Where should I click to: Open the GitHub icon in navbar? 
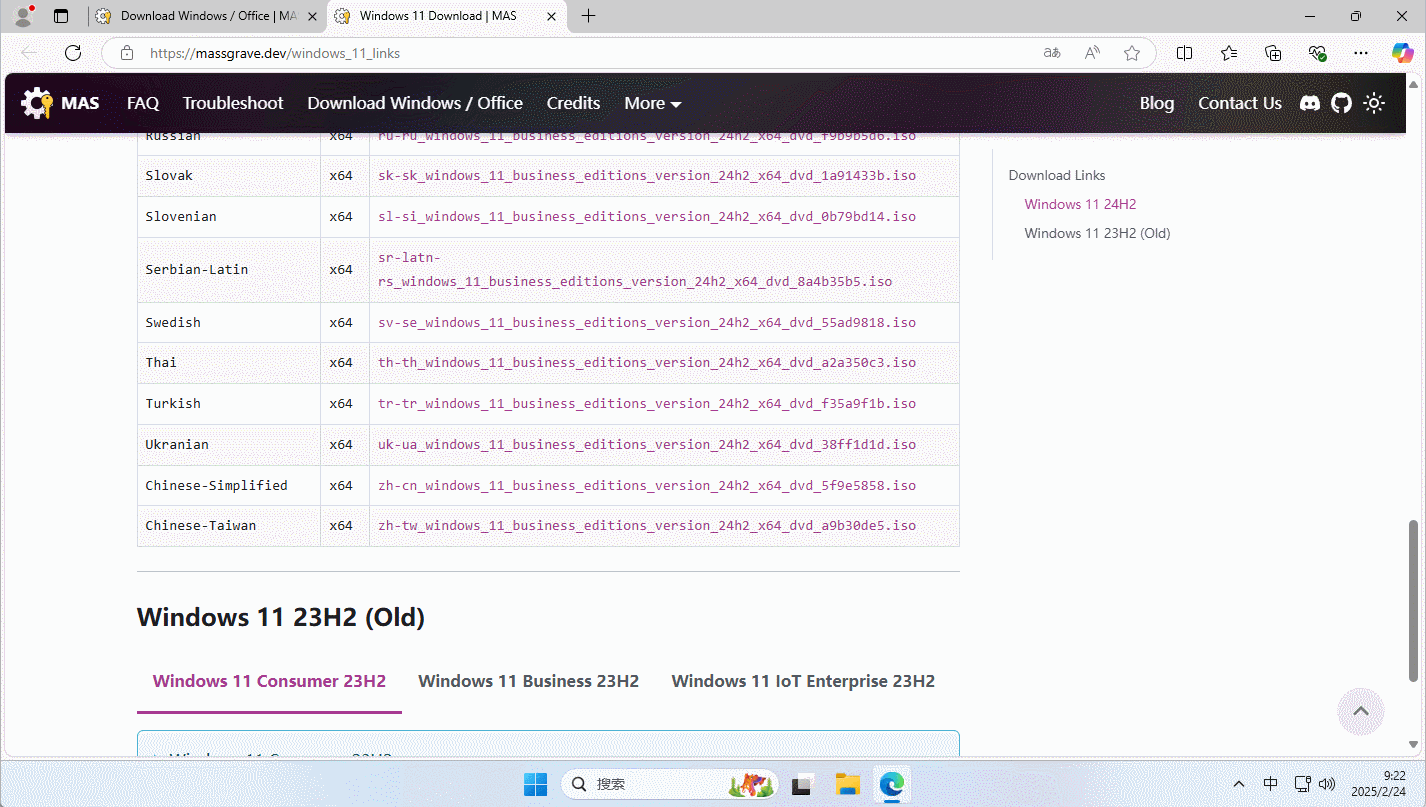click(x=1341, y=103)
